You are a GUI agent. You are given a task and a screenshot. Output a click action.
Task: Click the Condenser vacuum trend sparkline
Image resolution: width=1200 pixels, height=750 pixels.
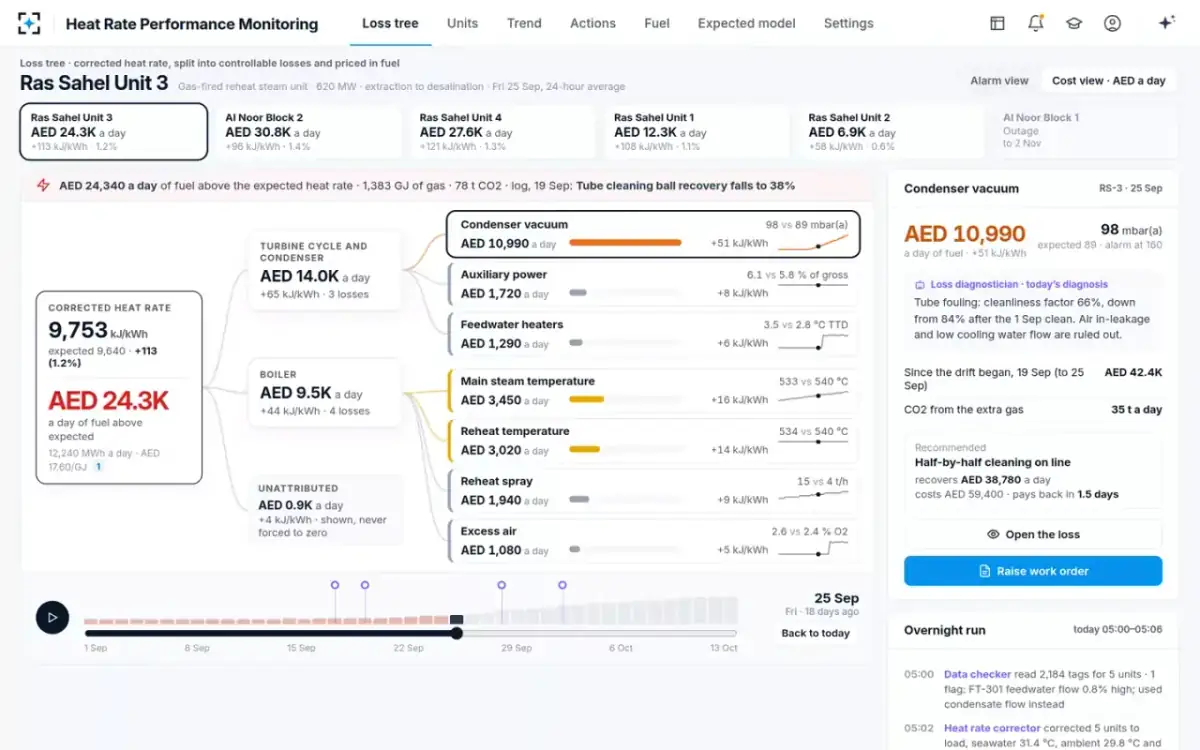click(x=813, y=243)
